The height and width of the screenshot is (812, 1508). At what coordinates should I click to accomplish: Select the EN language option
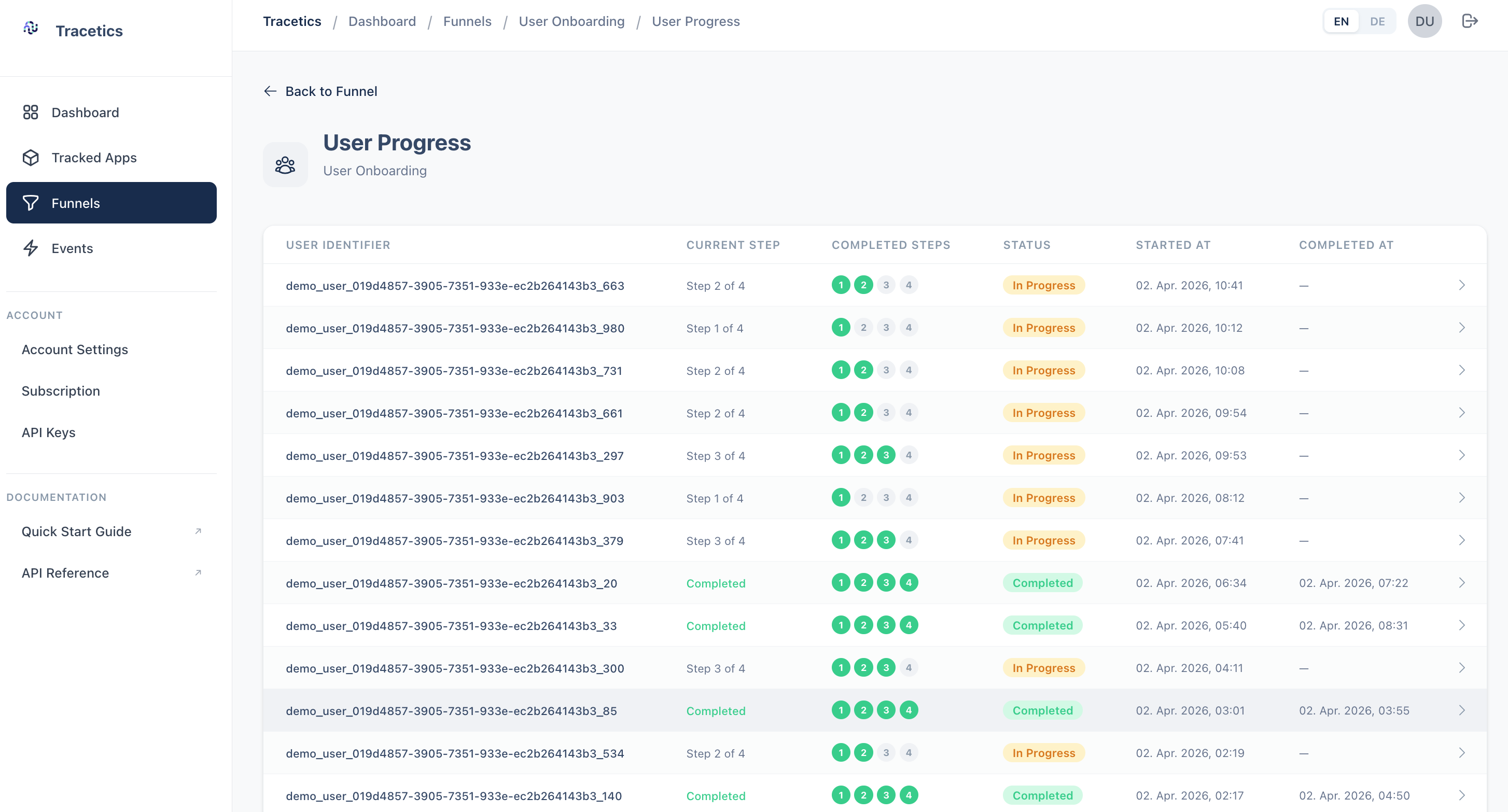tap(1341, 21)
